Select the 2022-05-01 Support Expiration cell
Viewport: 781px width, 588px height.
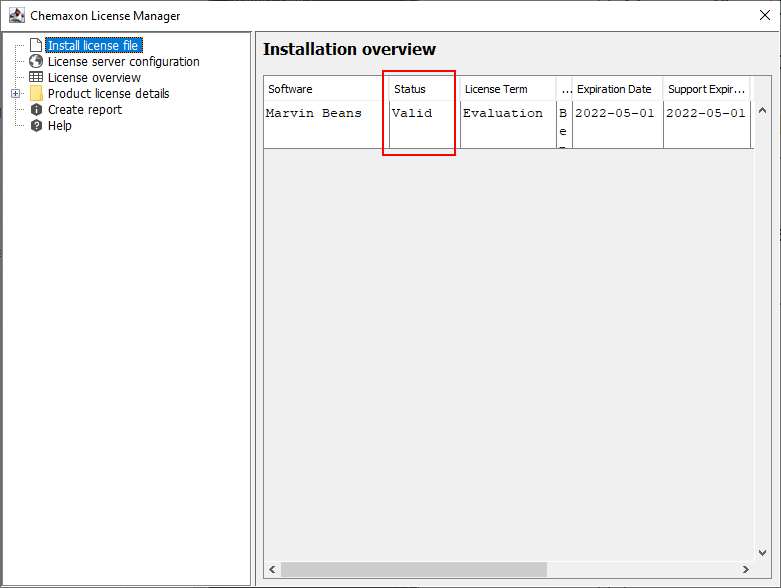coord(707,124)
